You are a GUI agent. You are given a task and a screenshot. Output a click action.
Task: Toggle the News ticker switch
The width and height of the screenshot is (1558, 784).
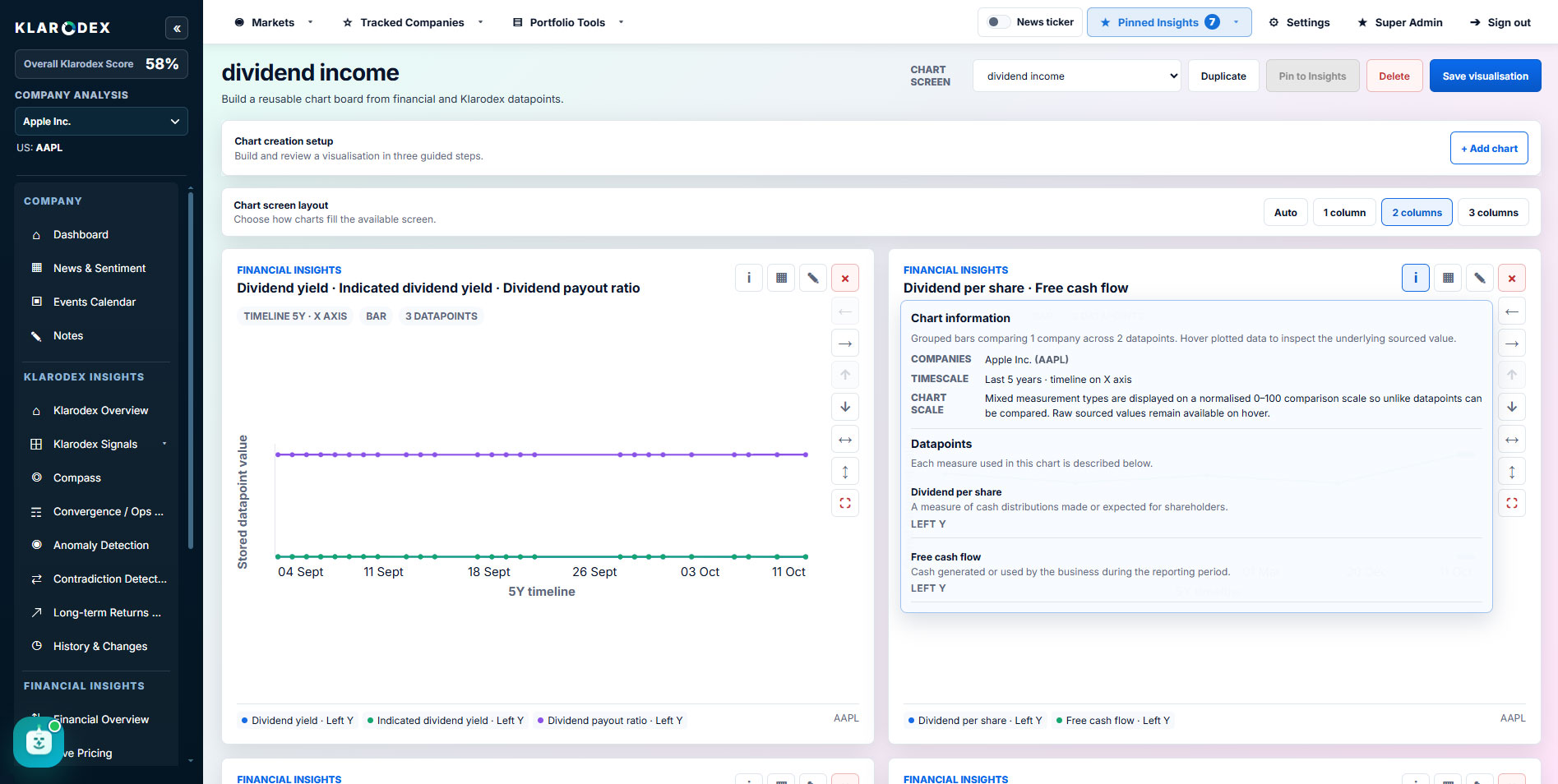[x=999, y=22]
